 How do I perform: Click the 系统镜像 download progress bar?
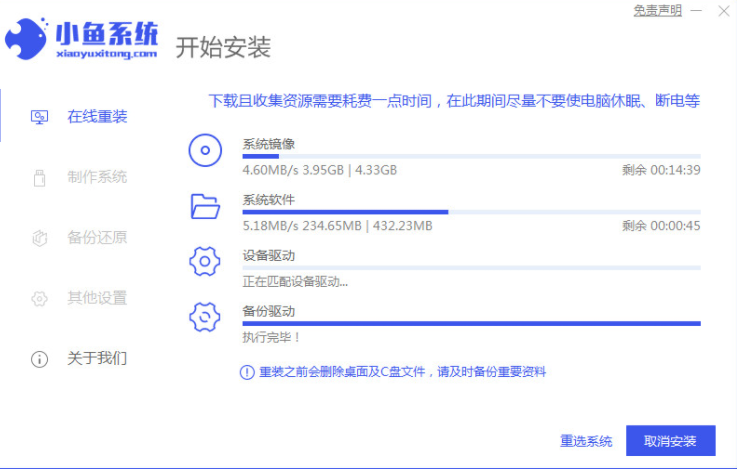pos(471,156)
